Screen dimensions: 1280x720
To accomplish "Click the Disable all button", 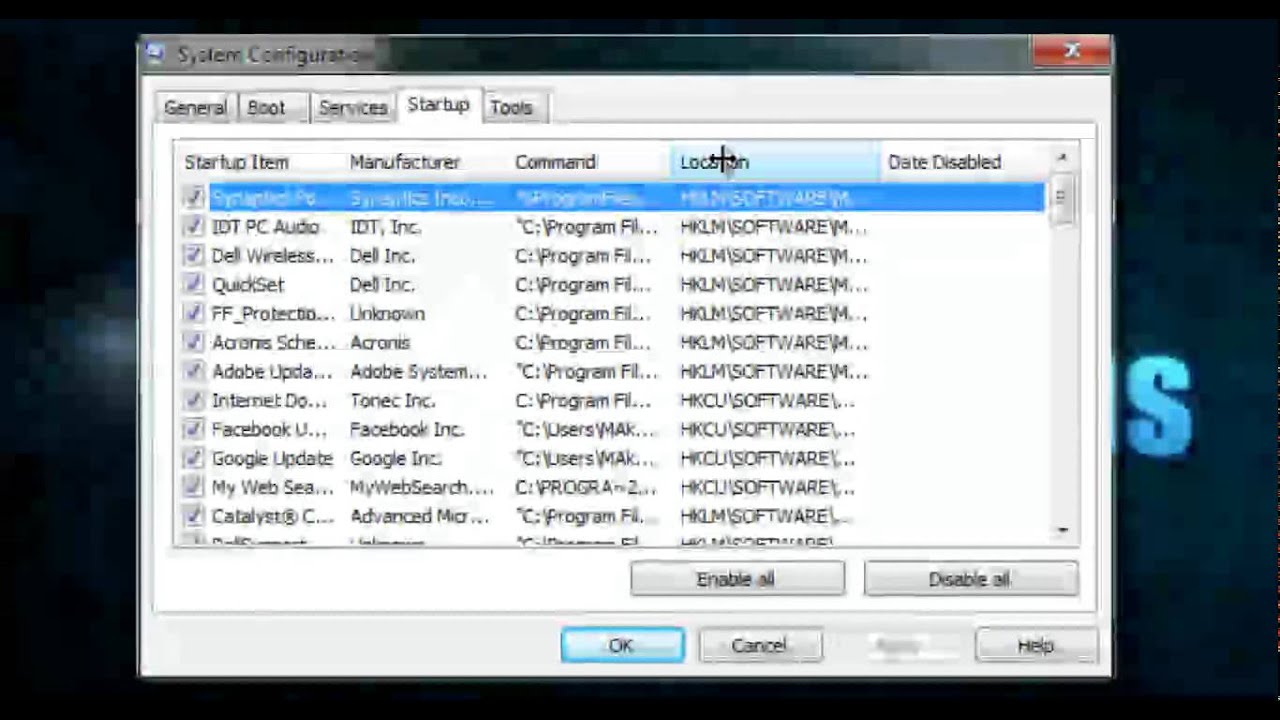I will pyautogui.click(x=970, y=579).
